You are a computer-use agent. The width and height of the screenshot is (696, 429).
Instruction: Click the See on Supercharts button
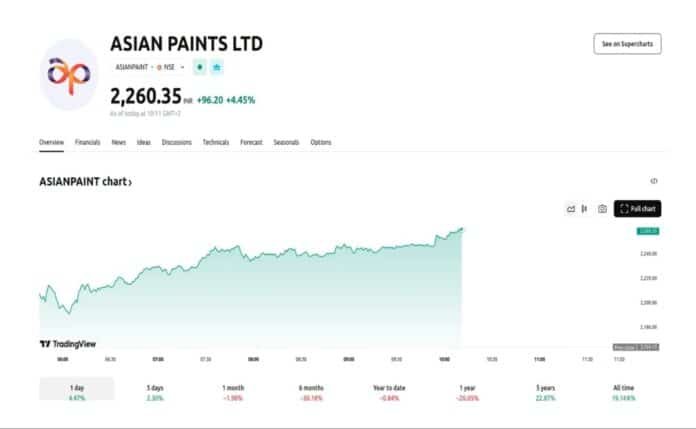(626, 44)
